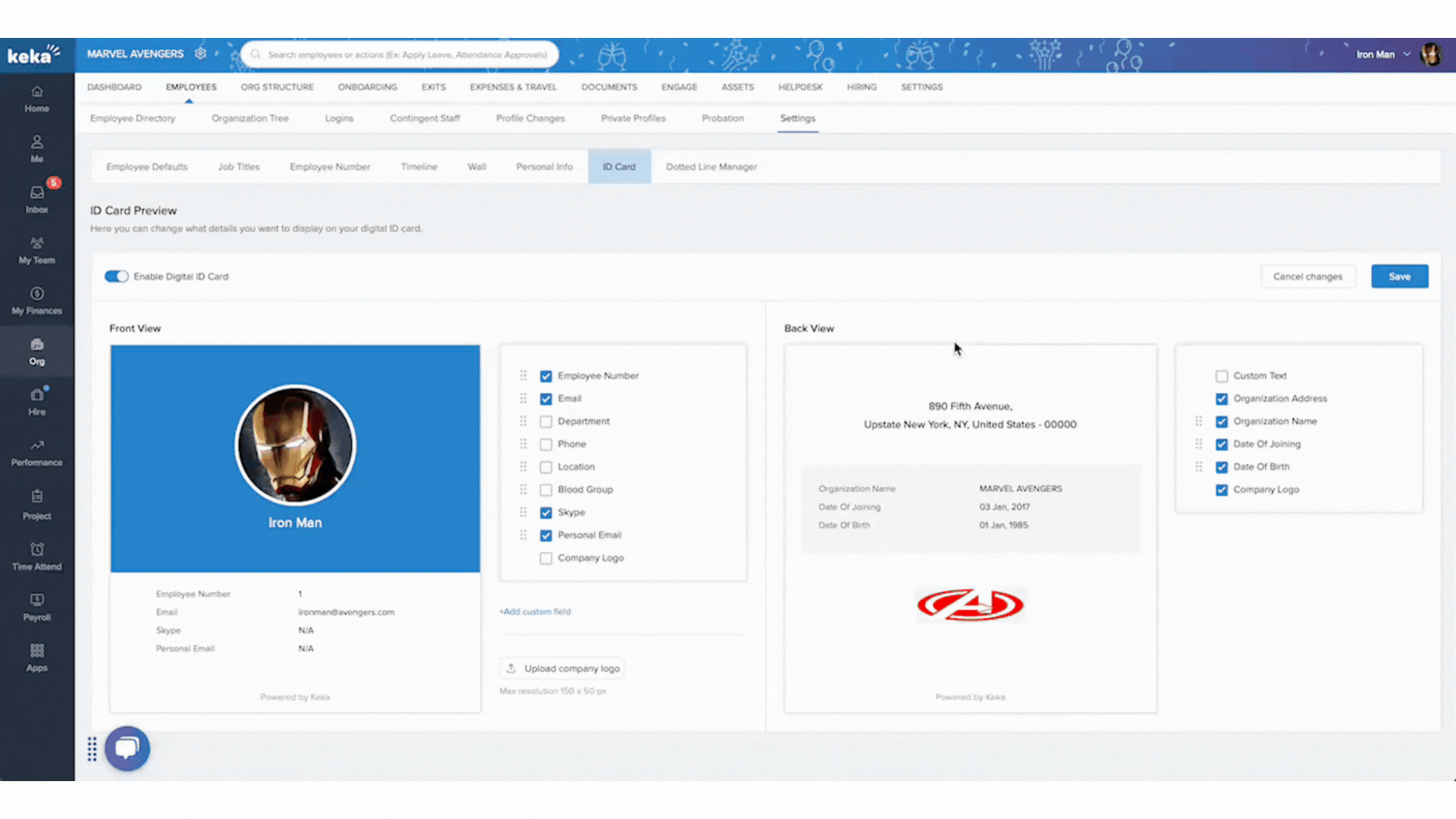This screenshot has width=1456, height=819.
Task: Switch to the Dotted Line Manager tab
Action: pyautogui.click(x=711, y=167)
